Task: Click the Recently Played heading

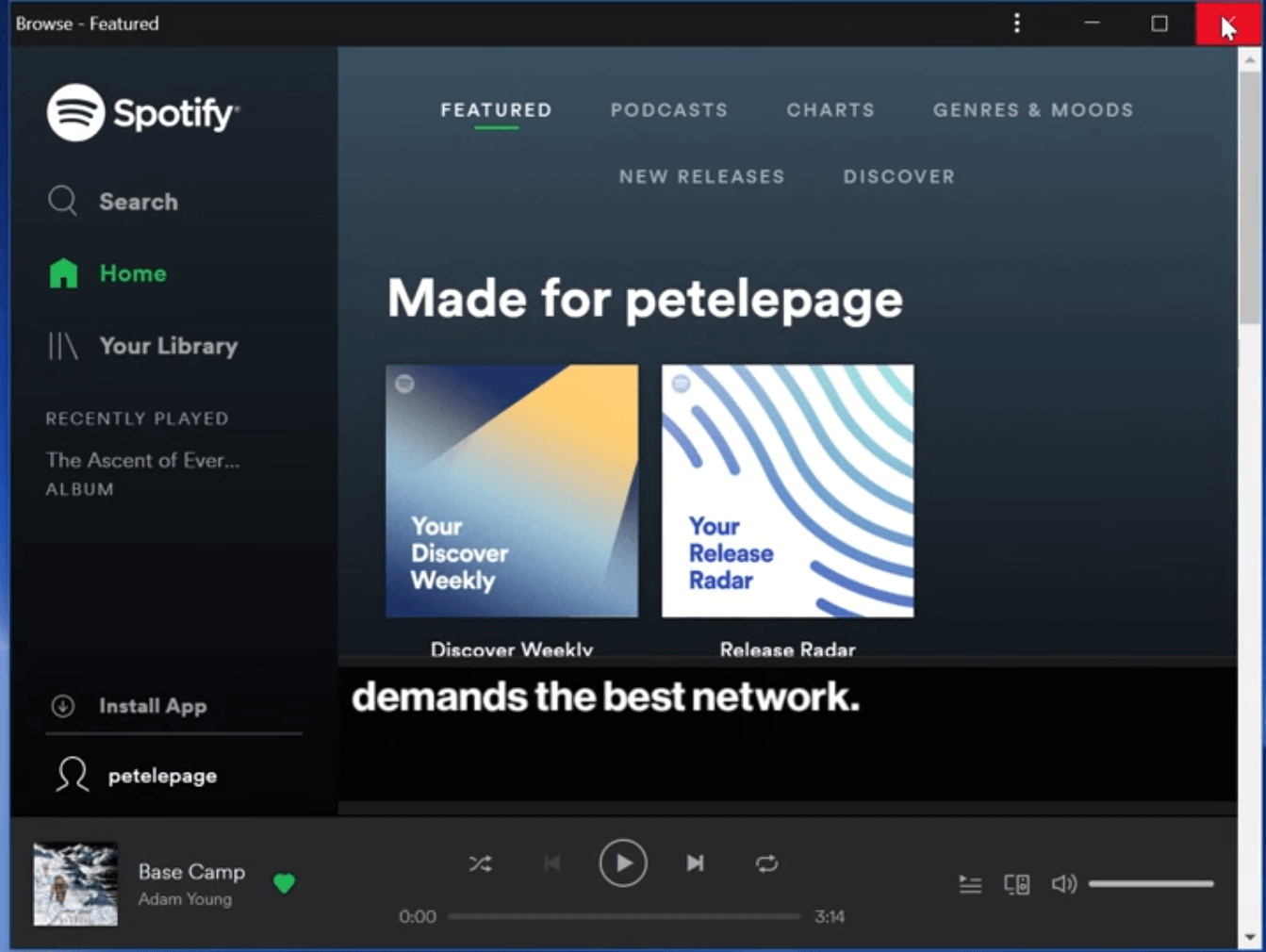Action: [x=137, y=419]
